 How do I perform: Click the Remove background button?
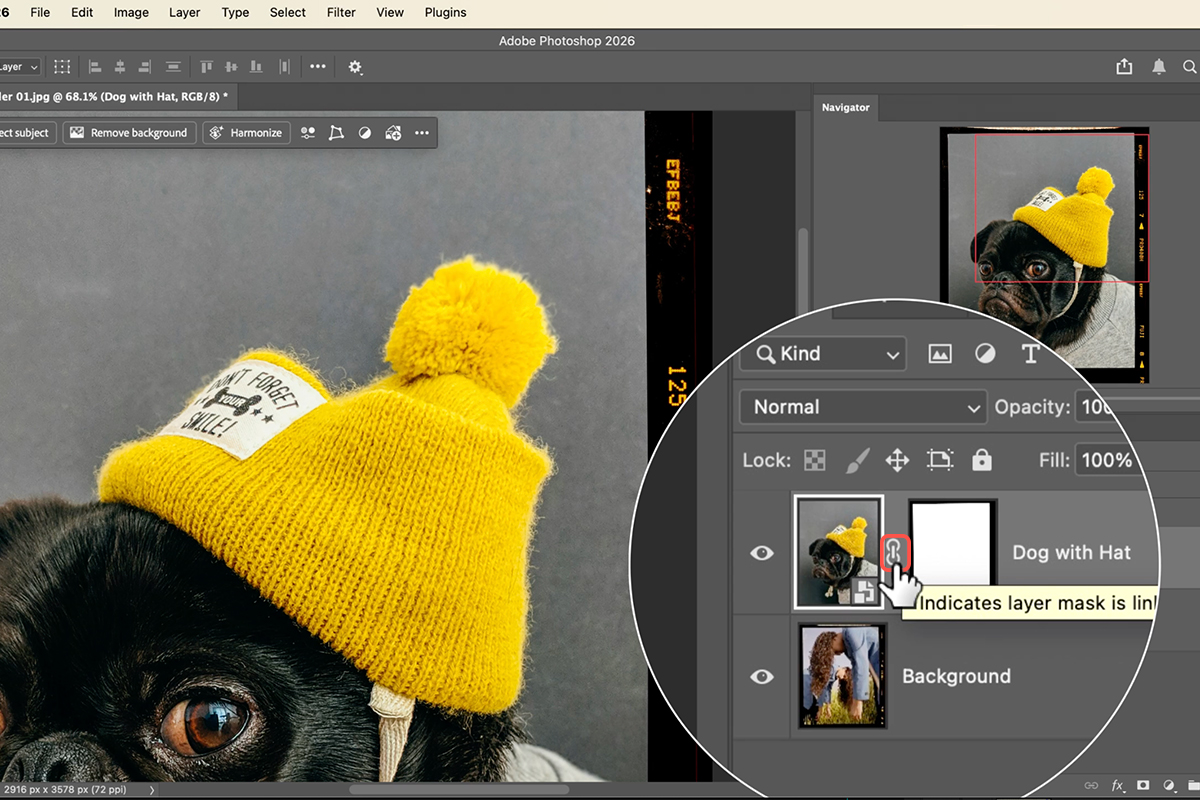129,133
